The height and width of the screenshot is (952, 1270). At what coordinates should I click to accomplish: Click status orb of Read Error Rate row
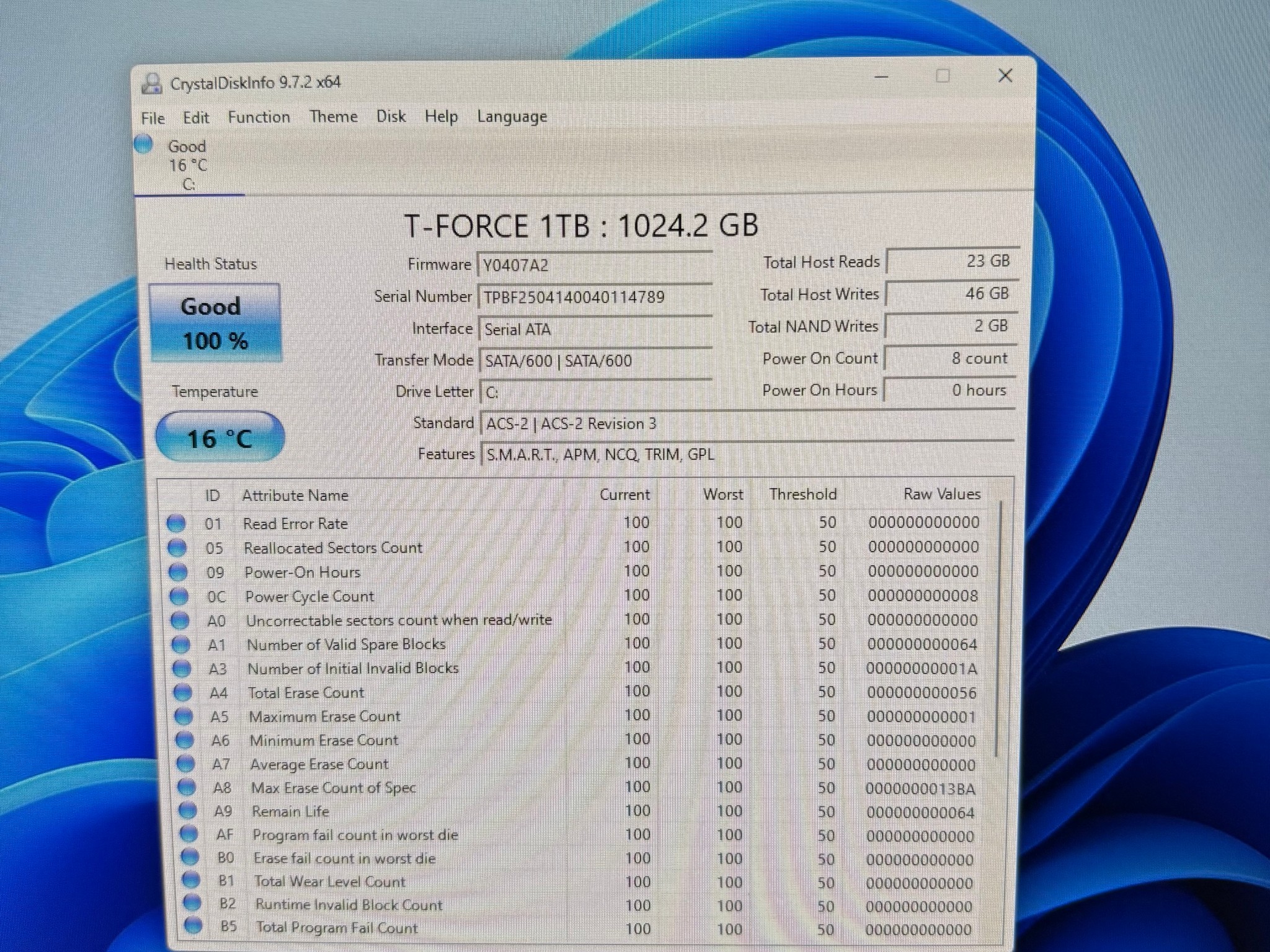coord(176,524)
